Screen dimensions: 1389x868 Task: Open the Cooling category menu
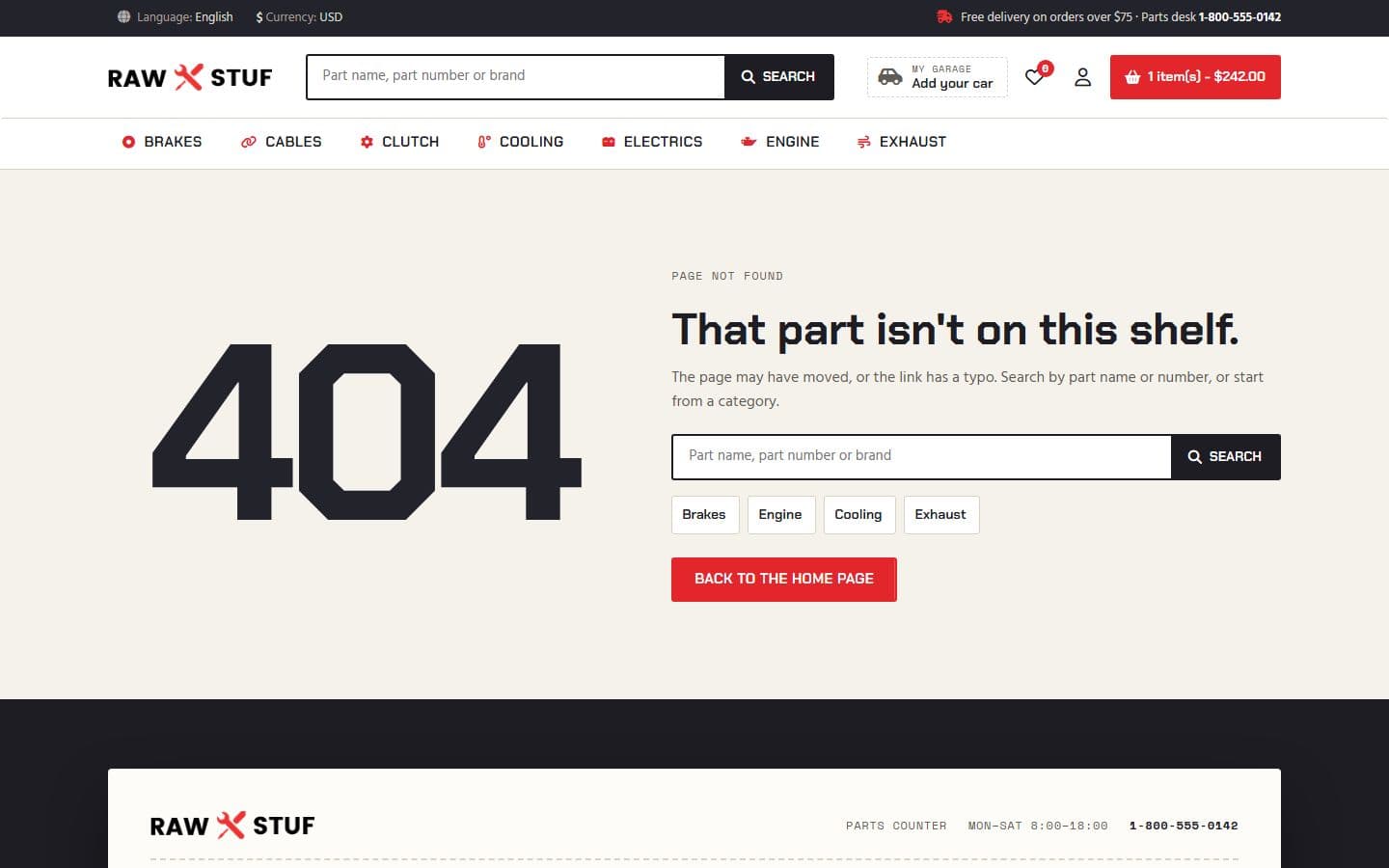click(521, 142)
